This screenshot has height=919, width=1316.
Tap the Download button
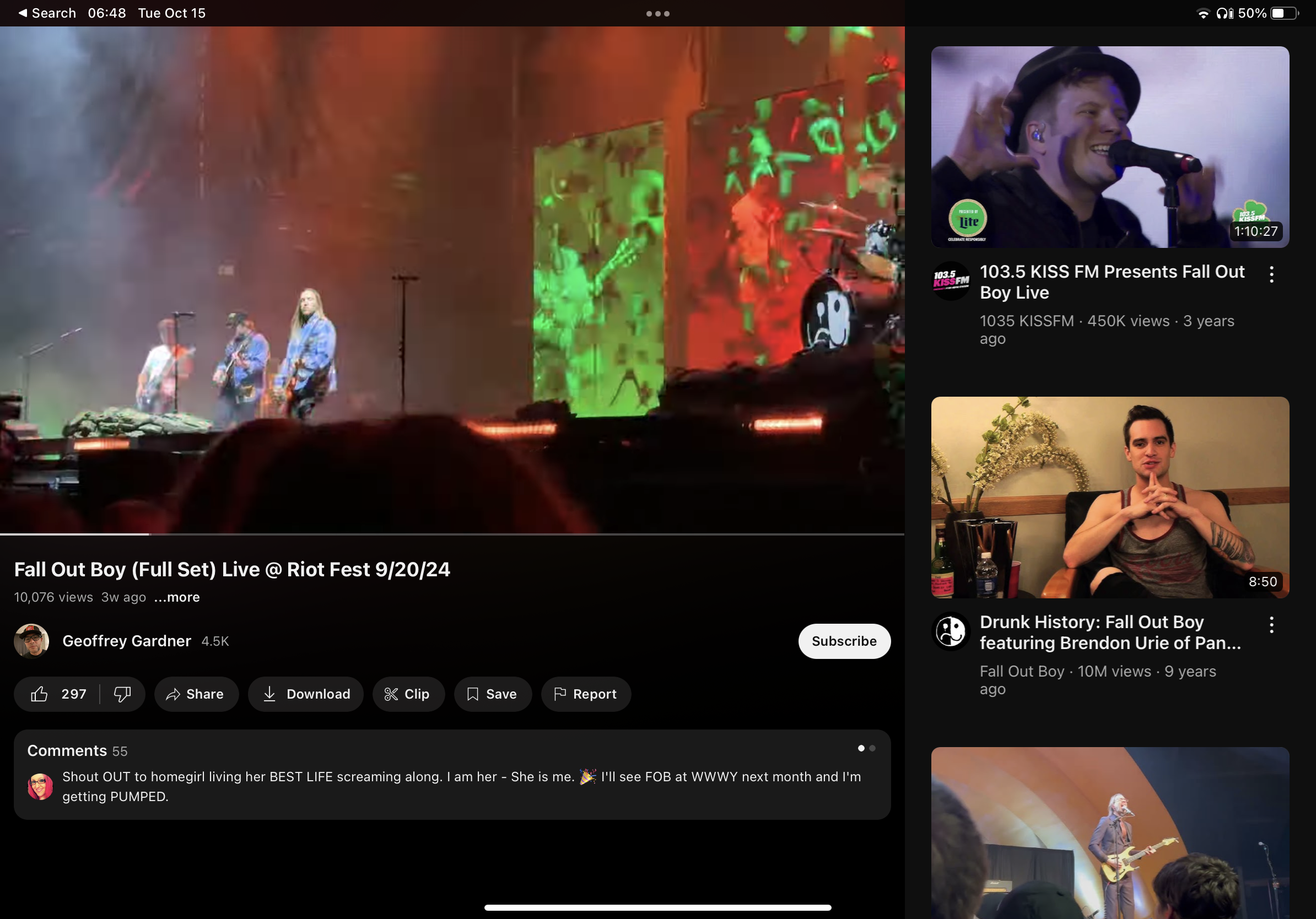coord(306,694)
